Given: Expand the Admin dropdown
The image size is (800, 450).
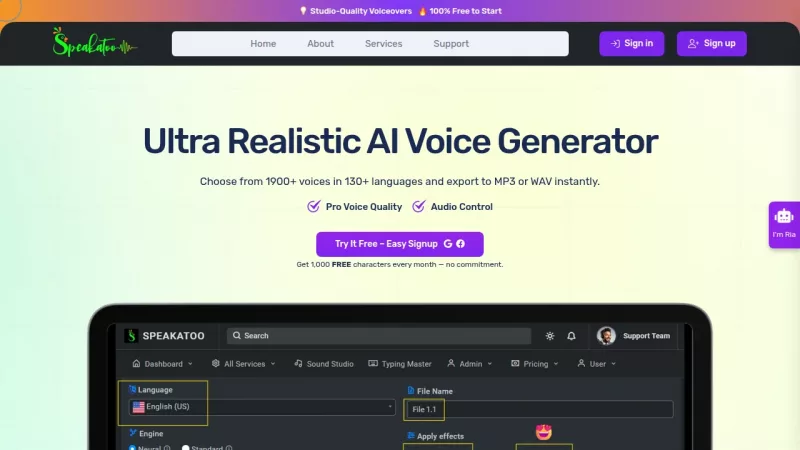Looking at the screenshot, I should pyautogui.click(x=469, y=364).
